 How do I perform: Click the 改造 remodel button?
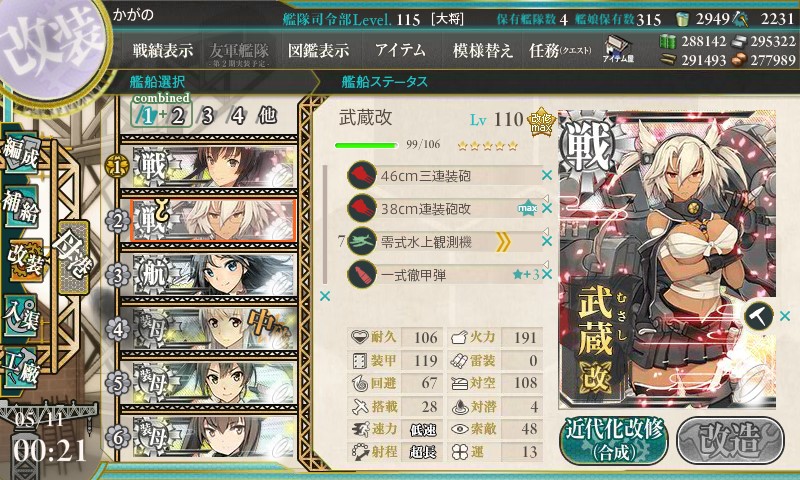[x=730, y=440]
